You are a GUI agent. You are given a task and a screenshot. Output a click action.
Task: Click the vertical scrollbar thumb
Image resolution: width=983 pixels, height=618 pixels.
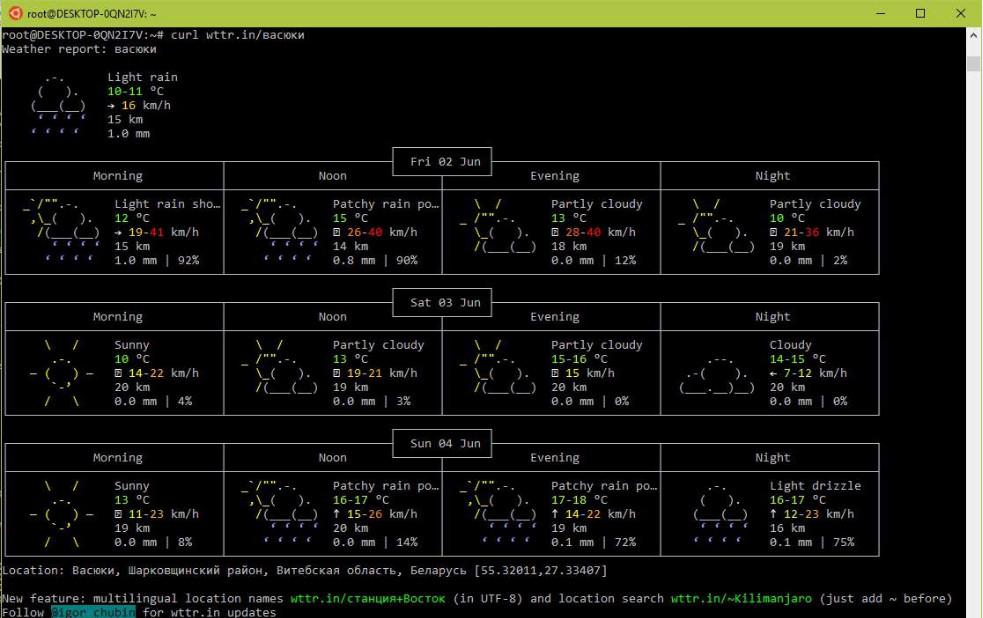[973, 63]
